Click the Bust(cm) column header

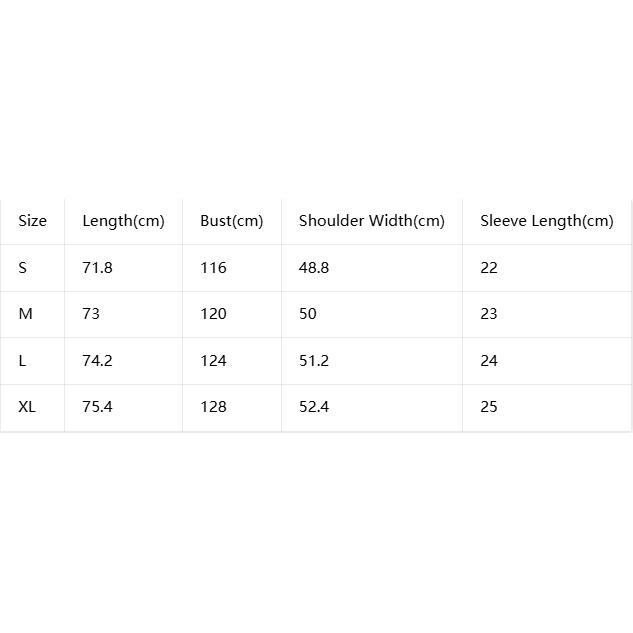[232, 221]
